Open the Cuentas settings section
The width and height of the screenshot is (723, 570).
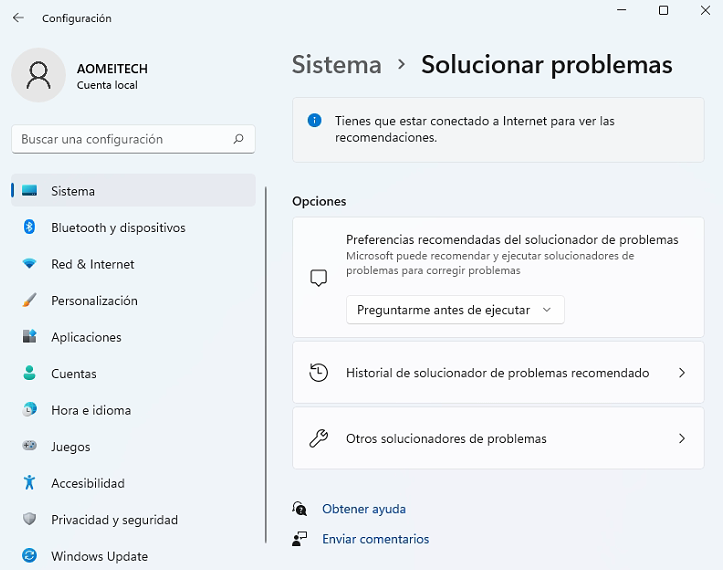coord(74,374)
